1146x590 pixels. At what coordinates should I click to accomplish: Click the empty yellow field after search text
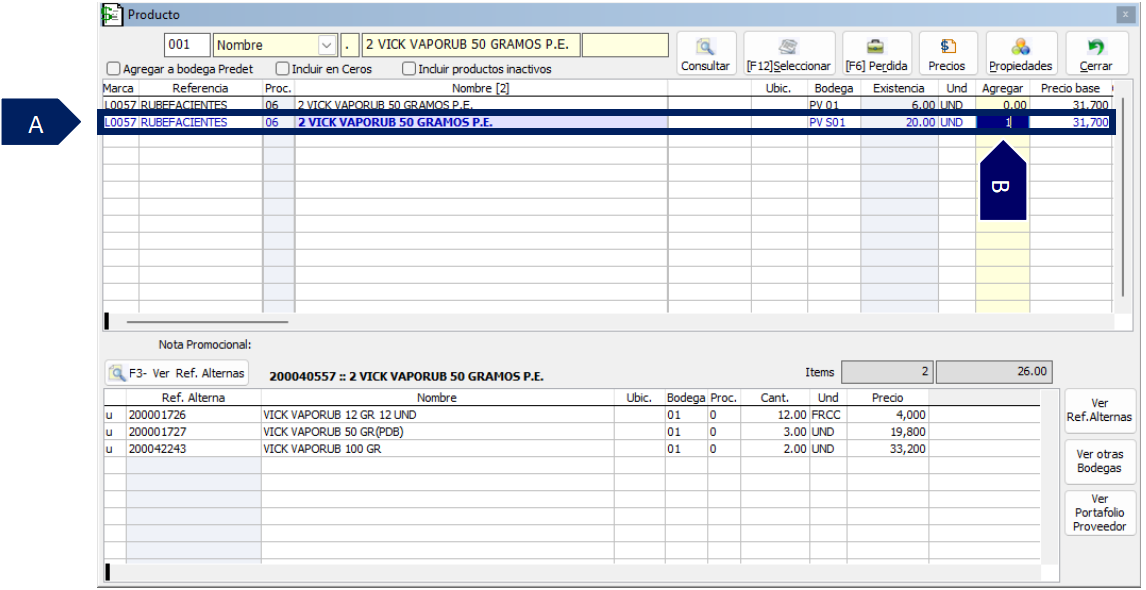(626, 45)
